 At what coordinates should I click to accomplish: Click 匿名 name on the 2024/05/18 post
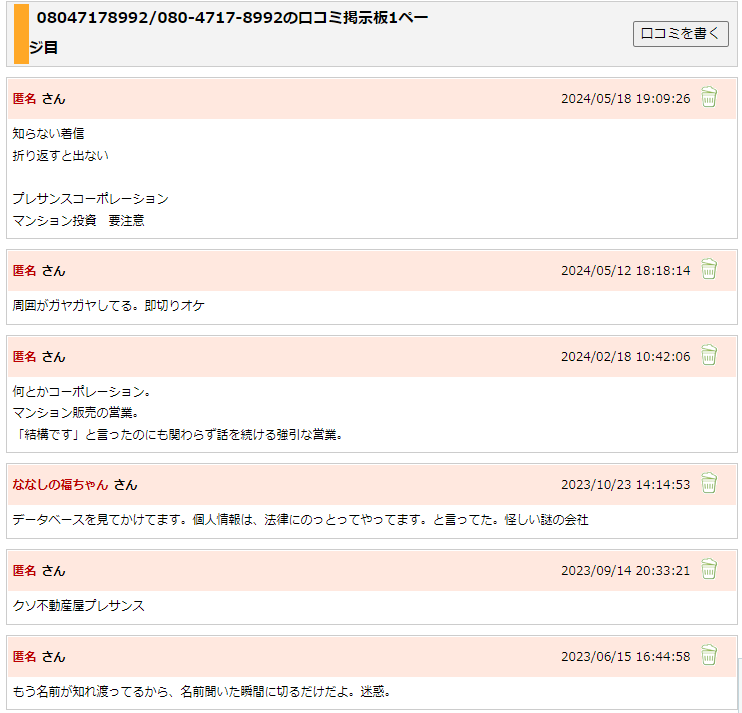click(x=24, y=98)
